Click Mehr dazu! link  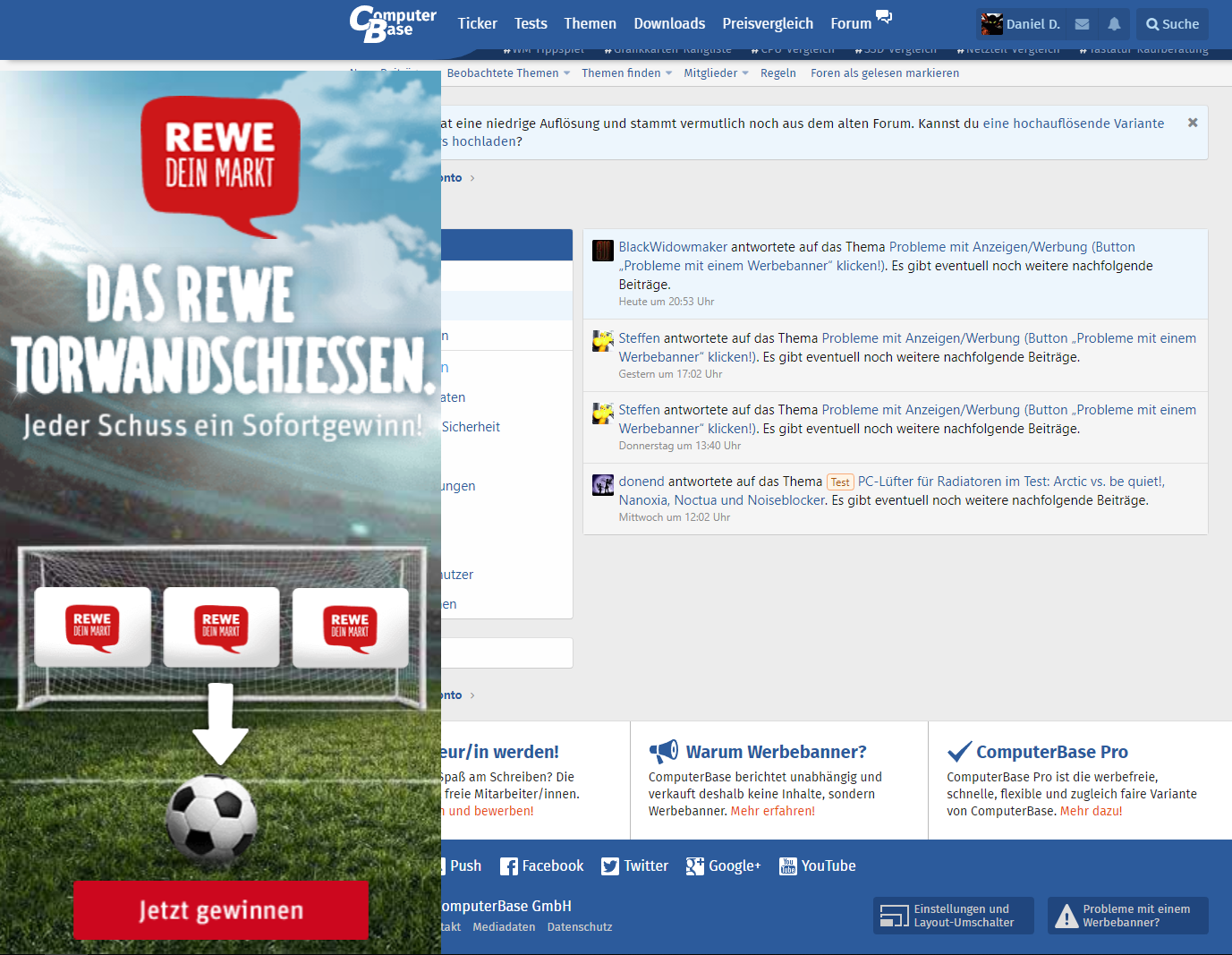(1091, 811)
